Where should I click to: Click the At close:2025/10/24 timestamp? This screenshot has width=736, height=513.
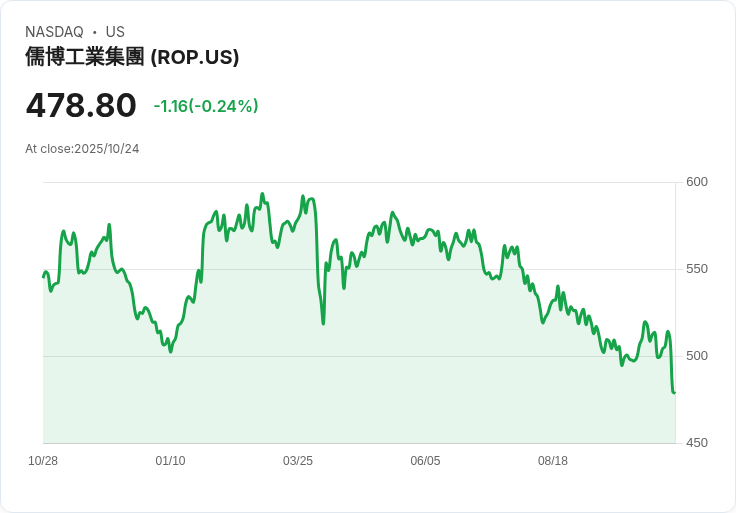point(82,149)
